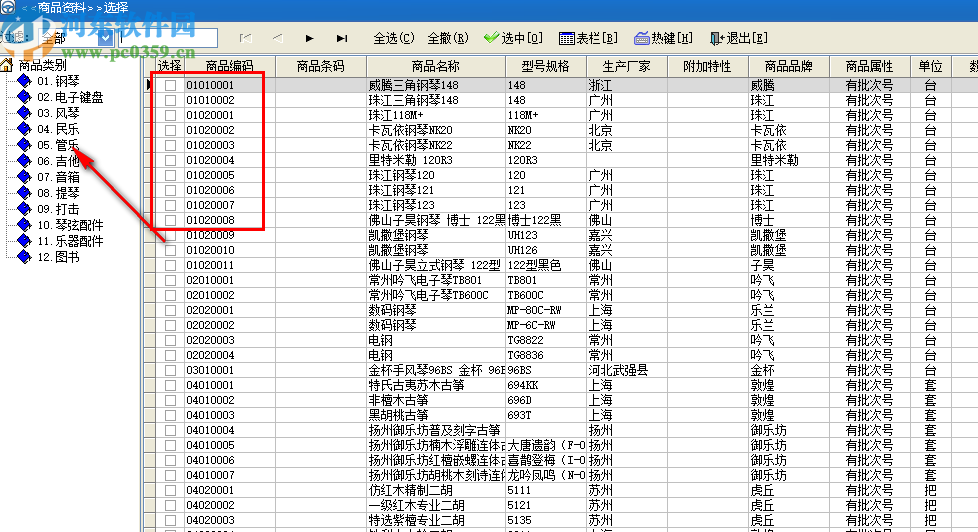The width and height of the screenshot is (978, 532).
Task: Click the 全撤 deselect all button
Action: click(x=448, y=38)
